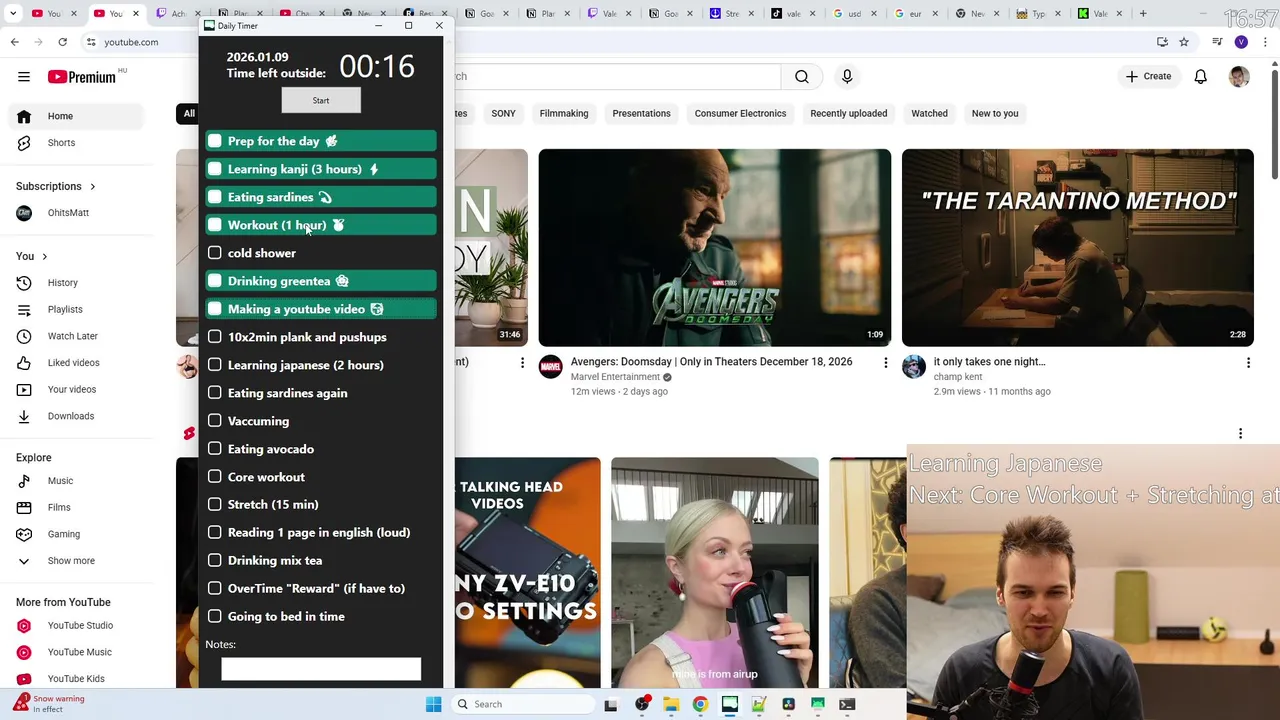Uncheck Prep for the day task
The height and width of the screenshot is (720, 1280).
point(214,141)
